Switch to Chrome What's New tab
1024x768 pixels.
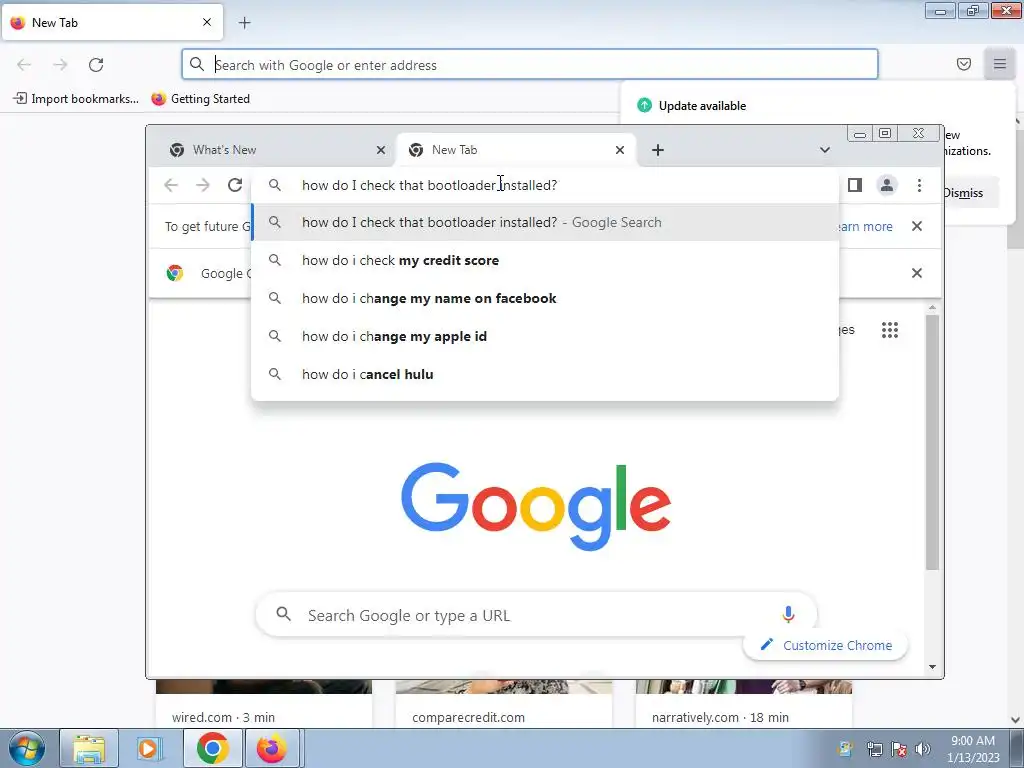tap(273, 150)
